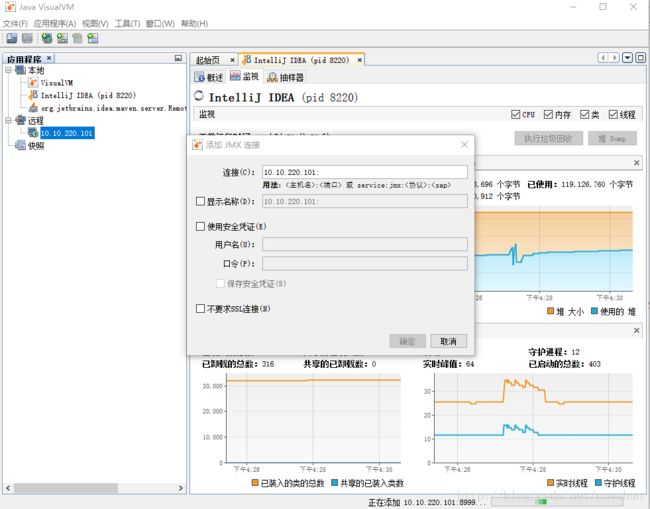
Task: Switch to the 起始页 tab
Action: (x=208, y=61)
